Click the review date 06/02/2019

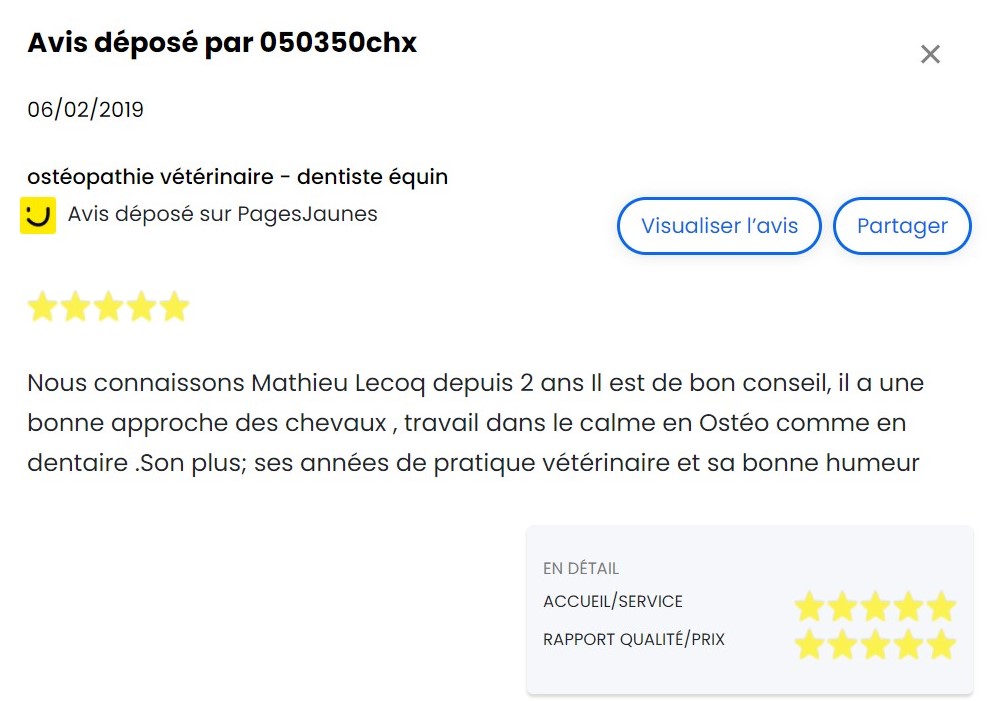pyautogui.click(x=86, y=109)
